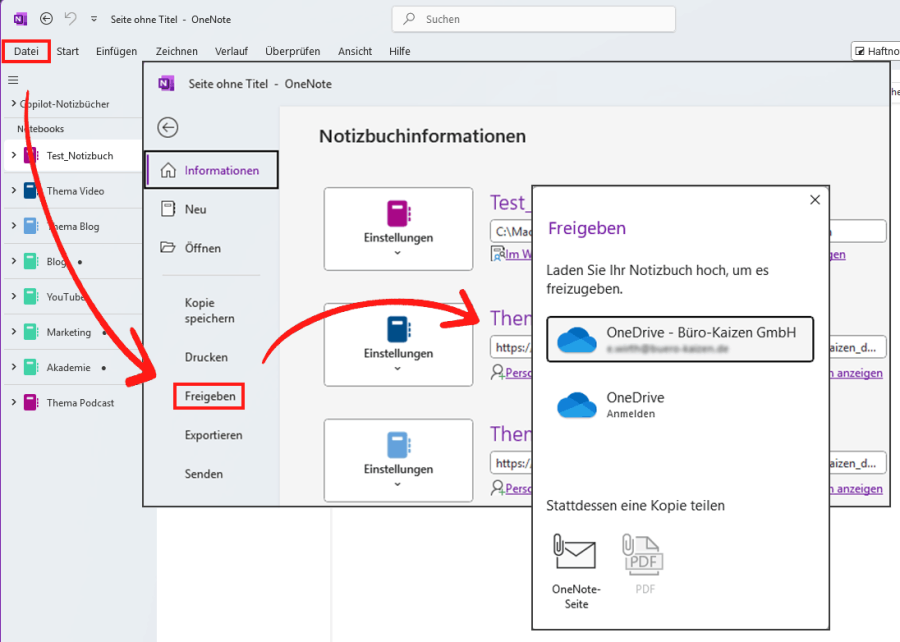This screenshot has width=900, height=642.
Task: Open the Hilfe tab
Action: [399, 51]
